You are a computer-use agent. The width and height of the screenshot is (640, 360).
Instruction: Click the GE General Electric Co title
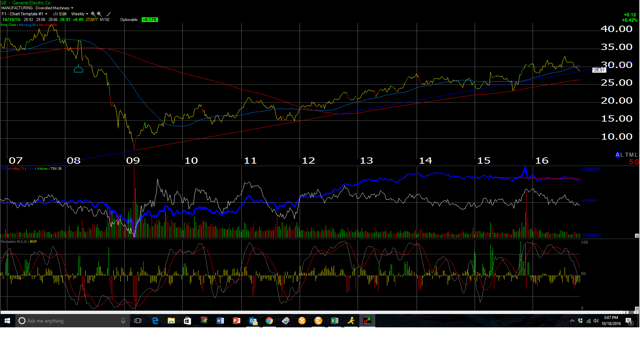[x=26, y=2]
